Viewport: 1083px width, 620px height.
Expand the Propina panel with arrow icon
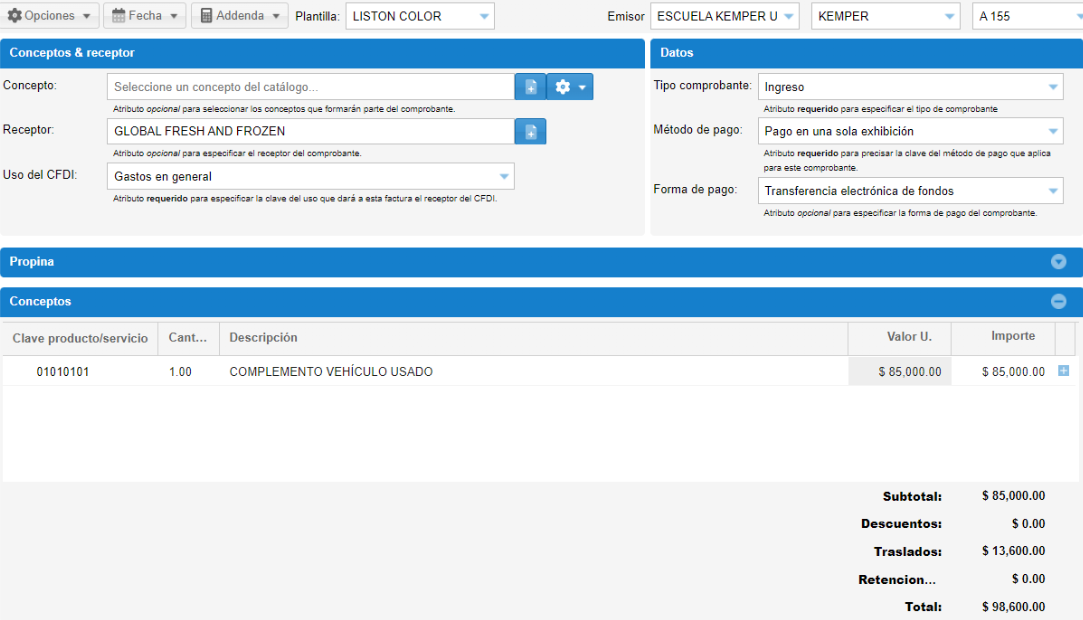(x=1058, y=262)
